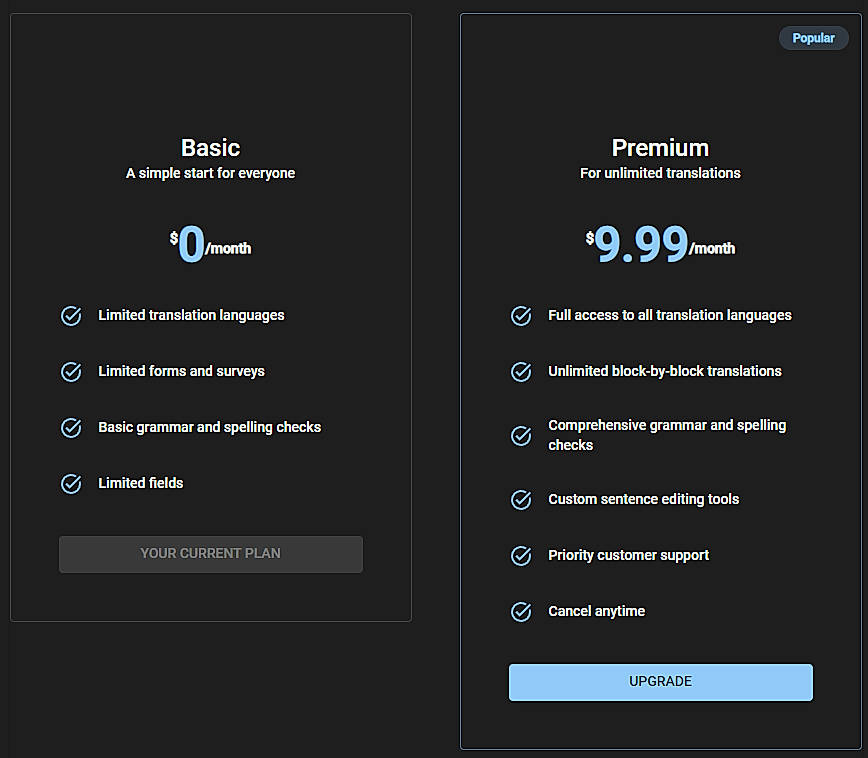The height and width of the screenshot is (758, 868).
Task: Click the Upgrade button for Premium
Action: [660, 682]
